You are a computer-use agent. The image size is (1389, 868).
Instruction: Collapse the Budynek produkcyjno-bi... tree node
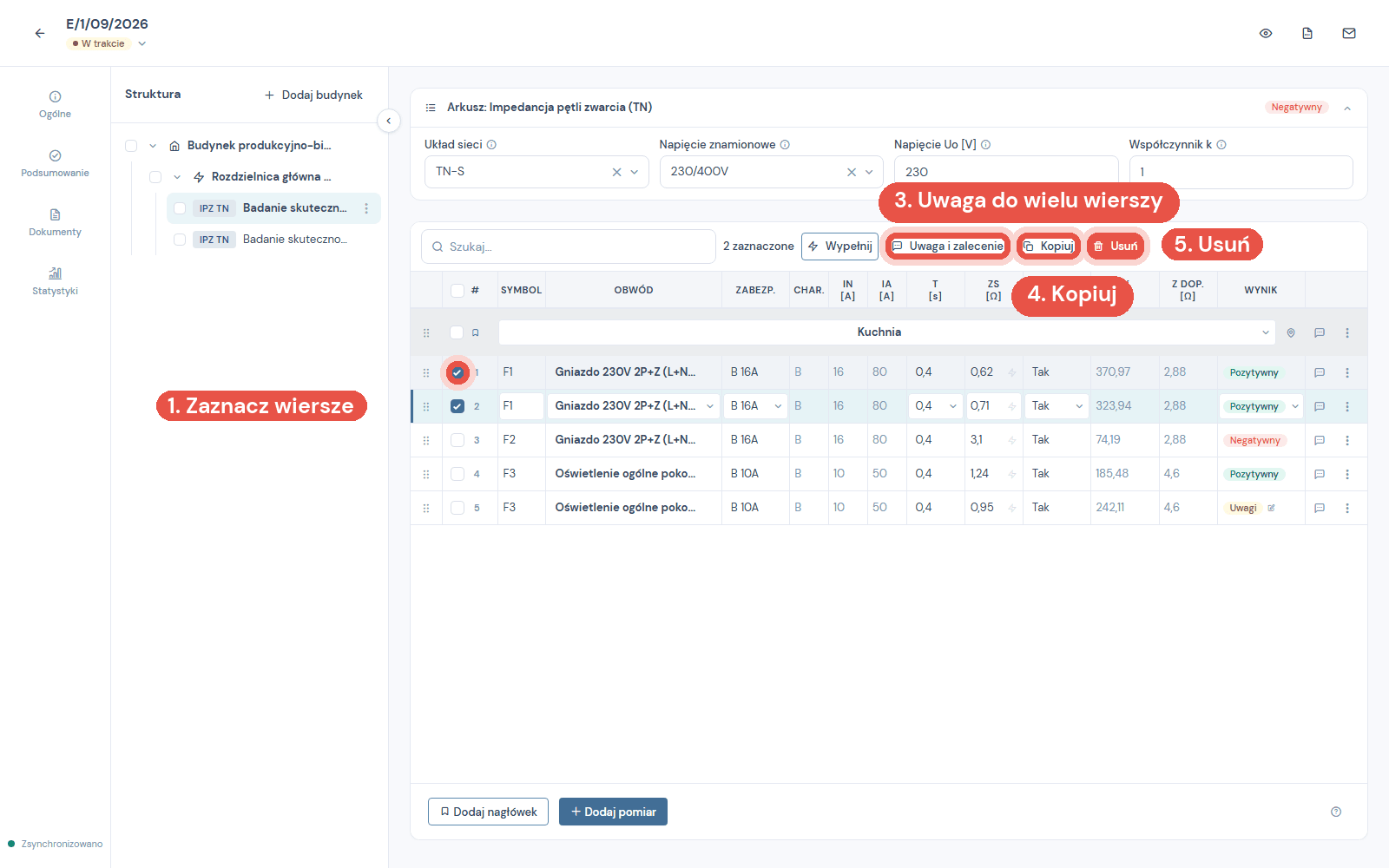pos(153,146)
